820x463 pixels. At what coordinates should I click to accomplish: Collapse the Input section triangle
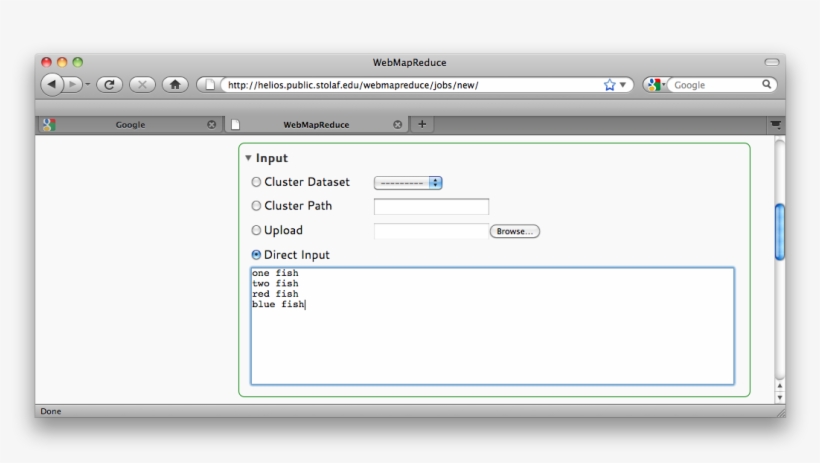[x=248, y=158]
